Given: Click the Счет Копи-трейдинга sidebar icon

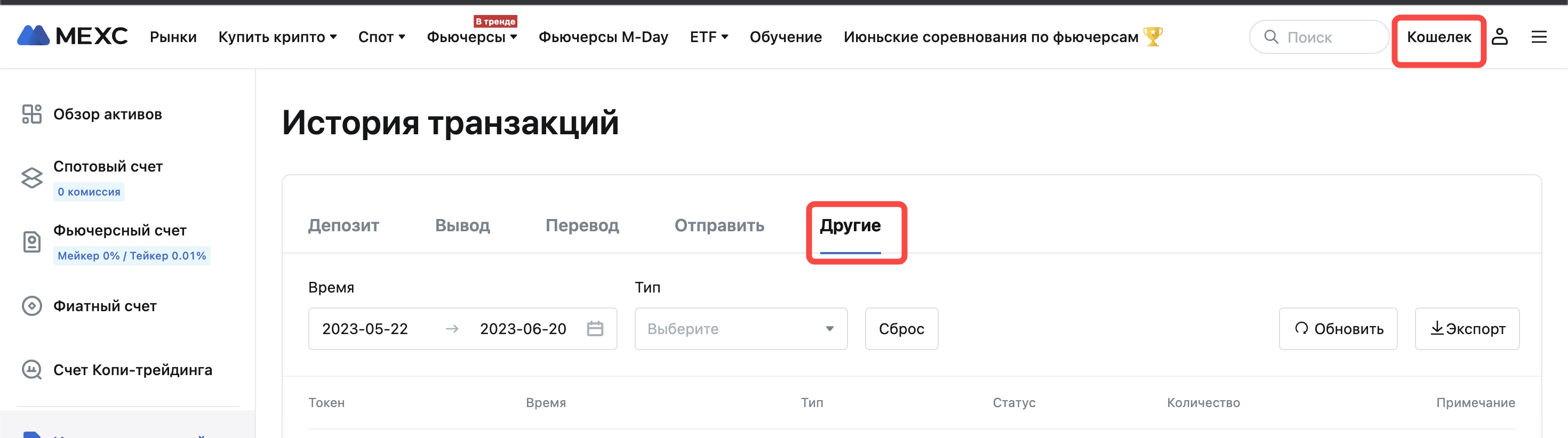Looking at the screenshot, I should pyautogui.click(x=31, y=369).
